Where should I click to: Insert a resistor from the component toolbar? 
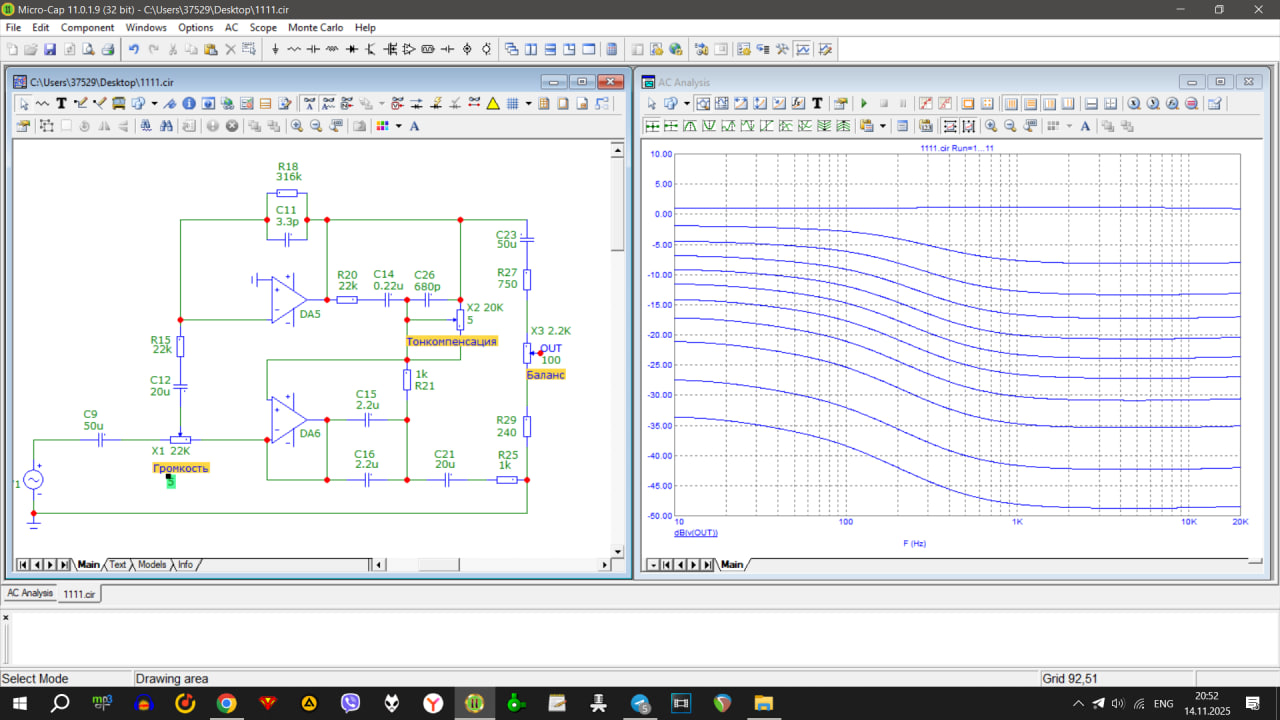point(294,49)
